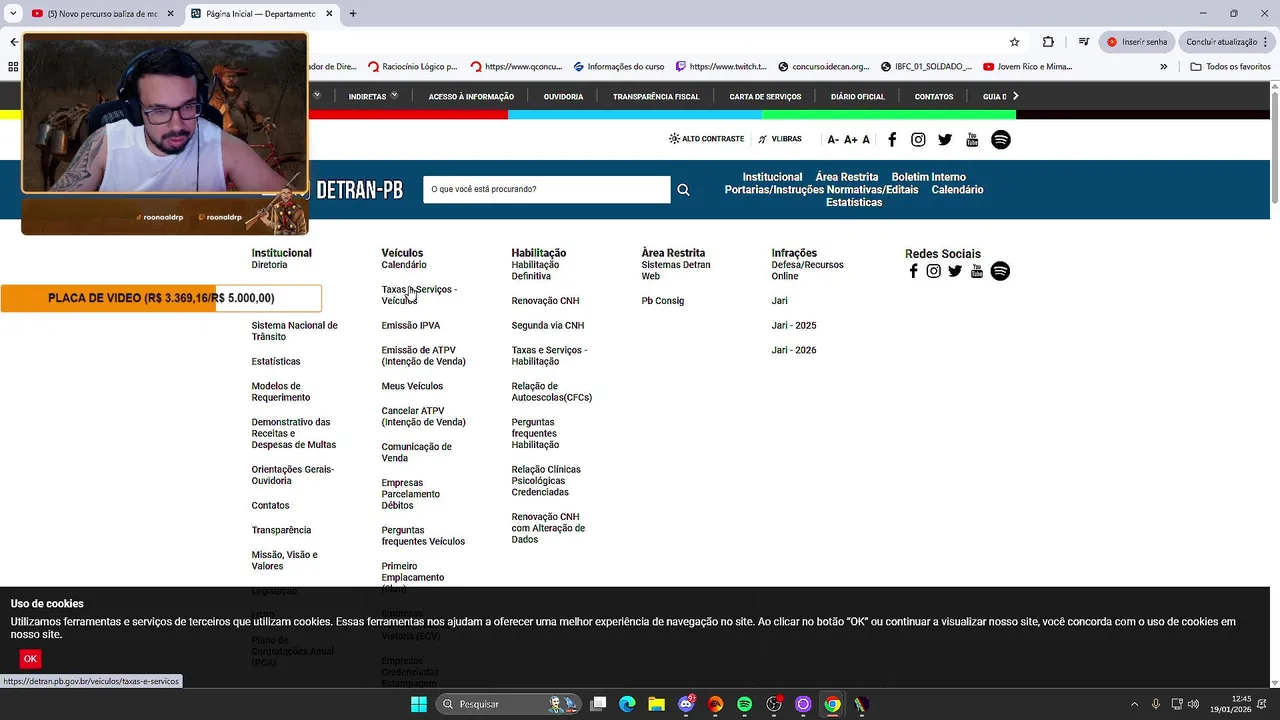1280x720 pixels.
Task: Open Spotify icon in top accessibility bar
Action: (x=1001, y=140)
